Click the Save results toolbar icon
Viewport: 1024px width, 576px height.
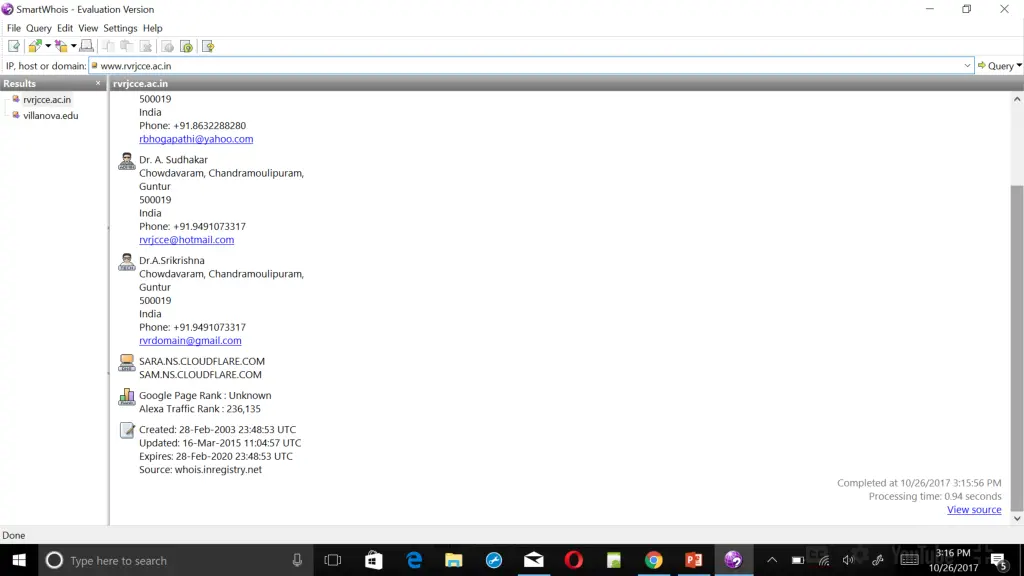61,46
